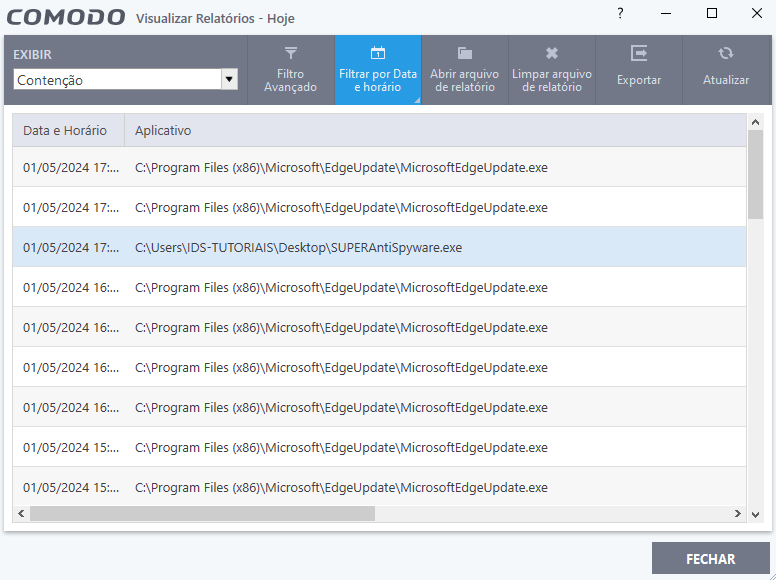
Task: Click the Limpar arquivo de relatório X icon
Action: pyautogui.click(x=552, y=54)
